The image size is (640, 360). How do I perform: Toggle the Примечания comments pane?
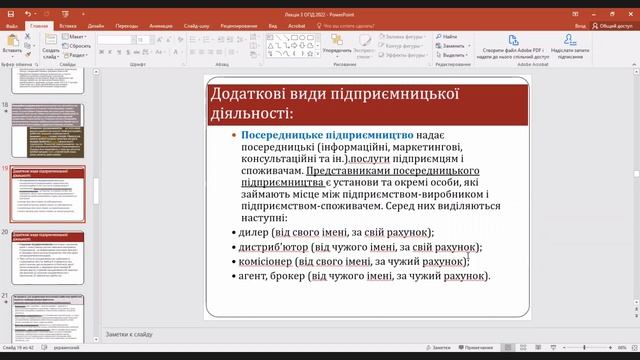pyautogui.click(x=476, y=347)
